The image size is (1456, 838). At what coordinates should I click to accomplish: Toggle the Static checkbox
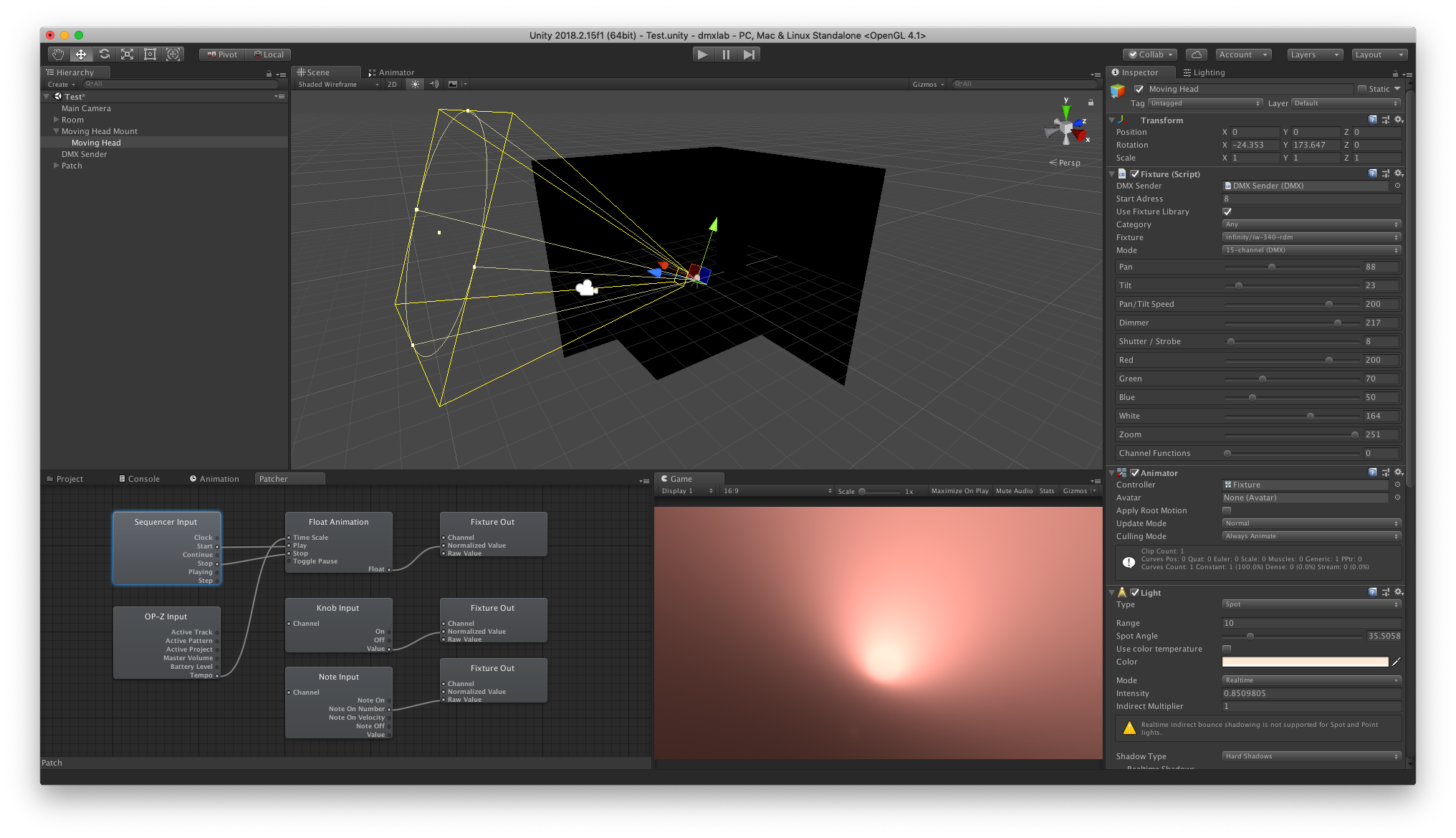[1362, 89]
